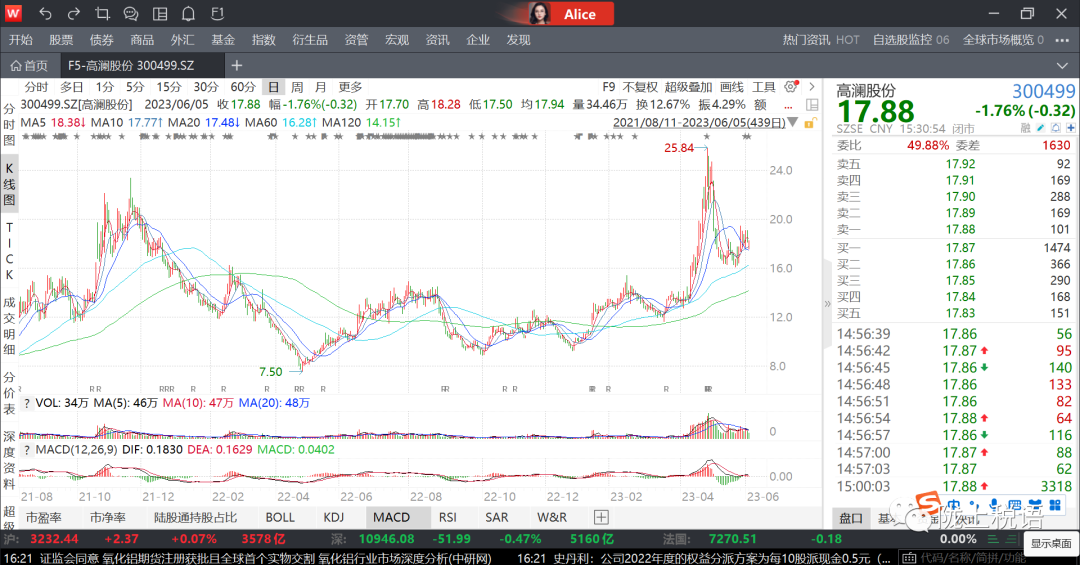Open the 工具 tools dropdown
This screenshot has height=565, width=1080.
[763, 87]
